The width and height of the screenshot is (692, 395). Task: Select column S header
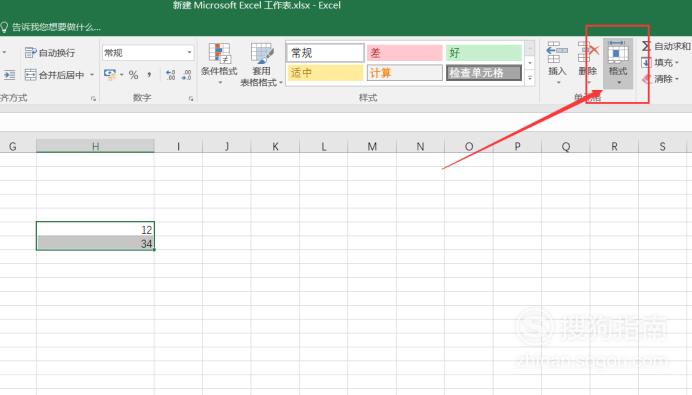(662, 147)
